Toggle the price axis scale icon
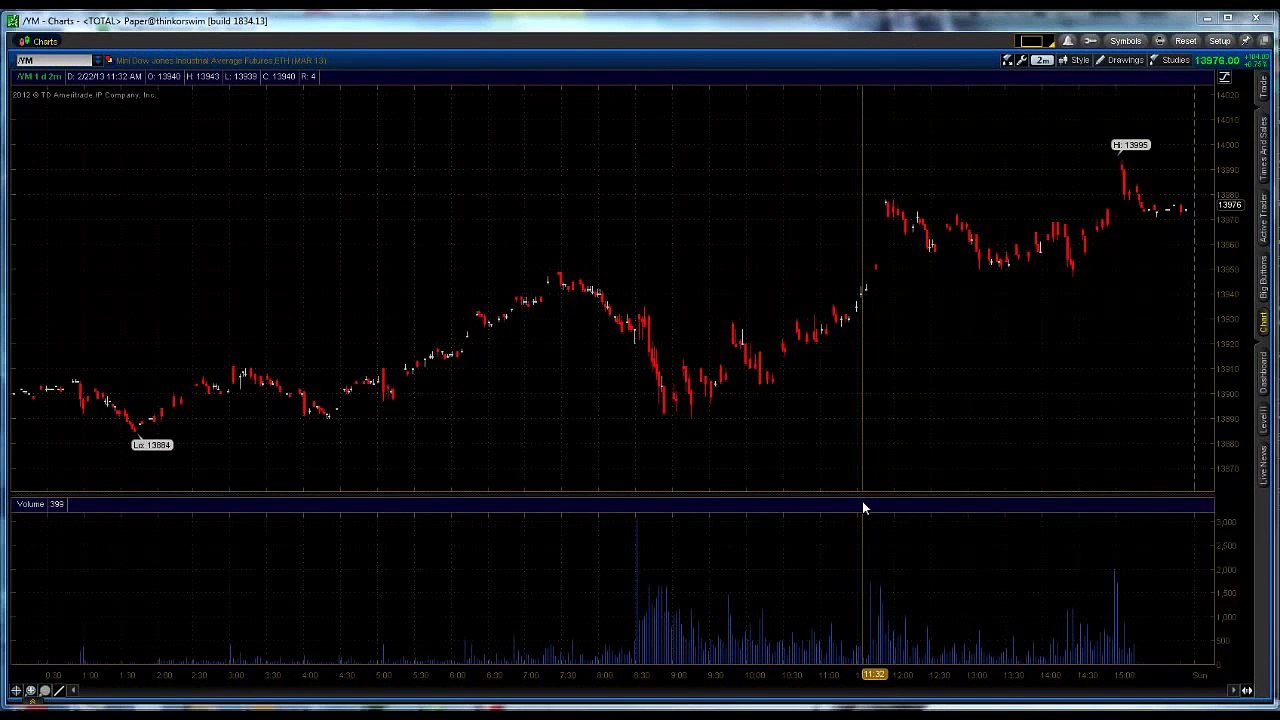The image size is (1280, 720). point(1224,78)
